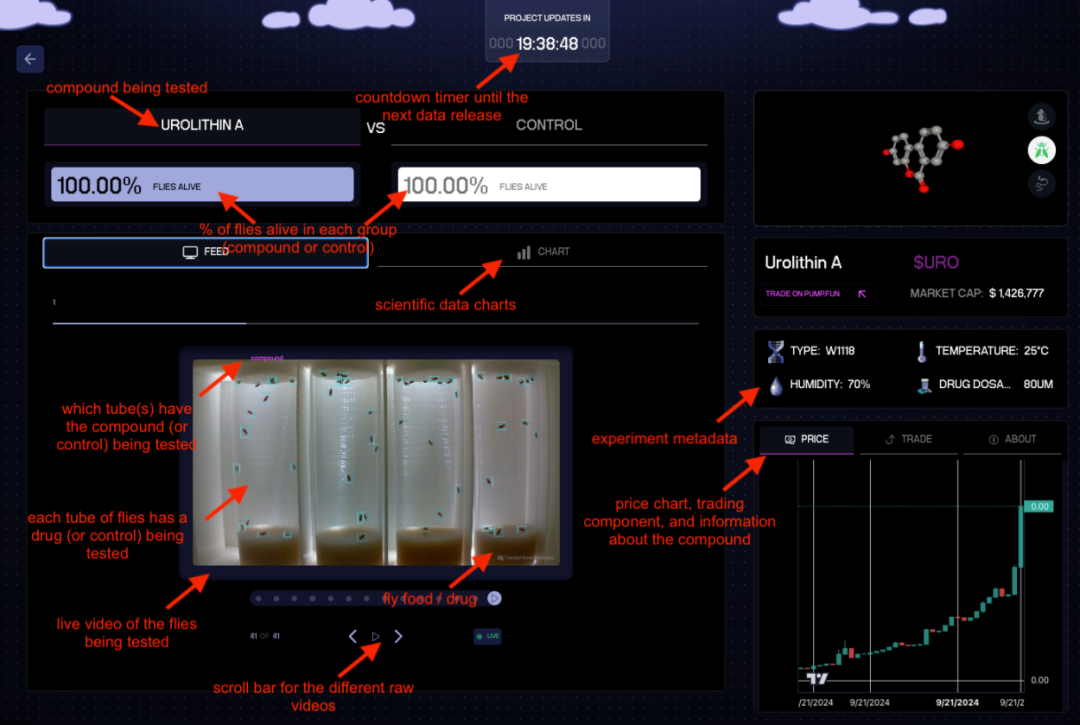1080x725 pixels.
Task: Open the Trade on Pump.fun link
Action: click(819, 294)
